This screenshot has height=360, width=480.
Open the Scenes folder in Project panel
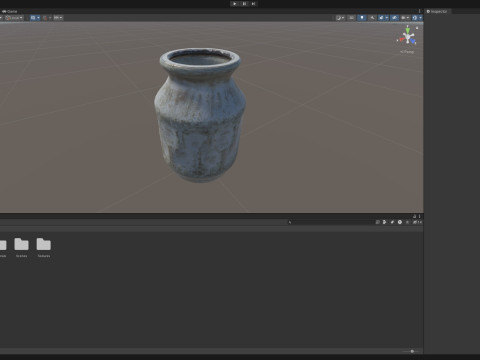pyautogui.click(x=22, y=248)
